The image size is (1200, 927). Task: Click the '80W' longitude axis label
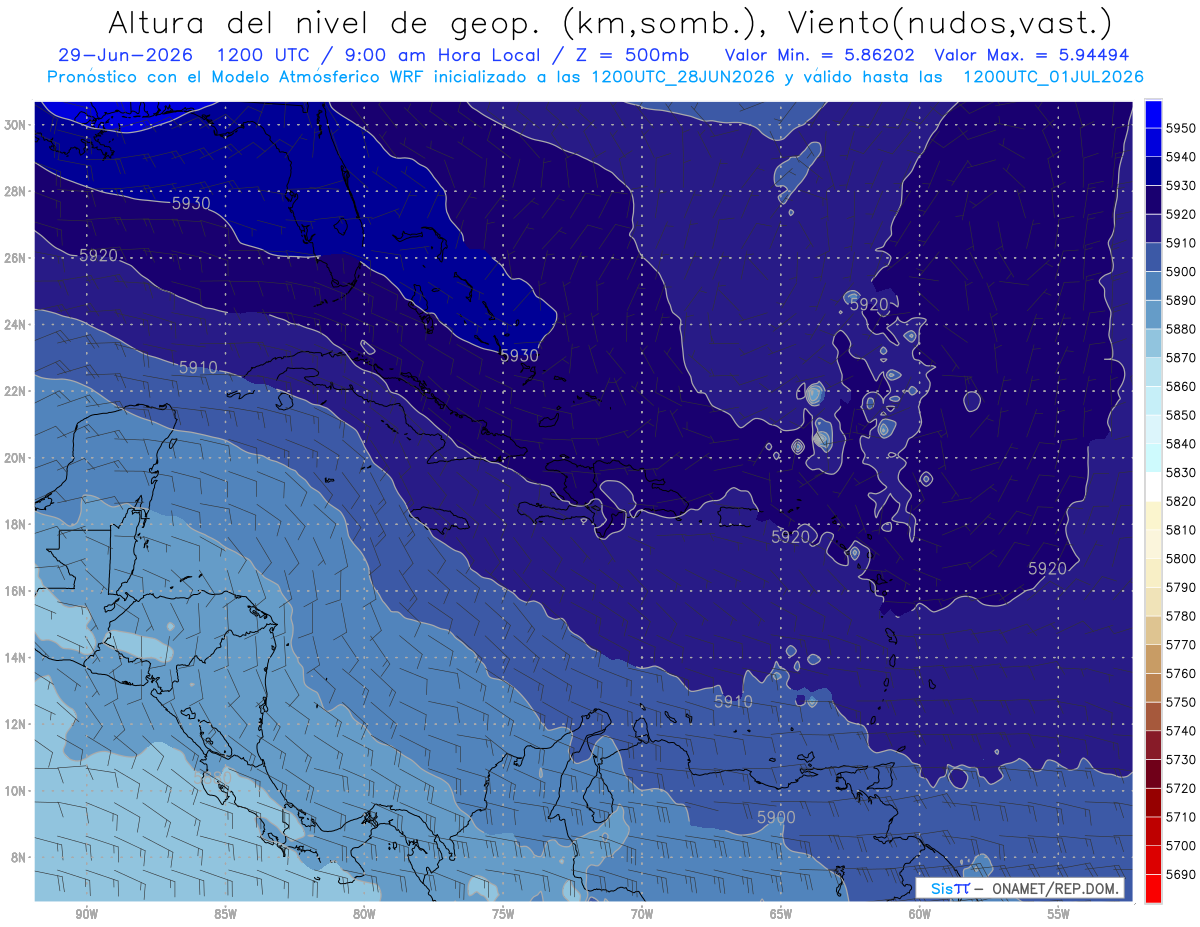tap(364, 913)
